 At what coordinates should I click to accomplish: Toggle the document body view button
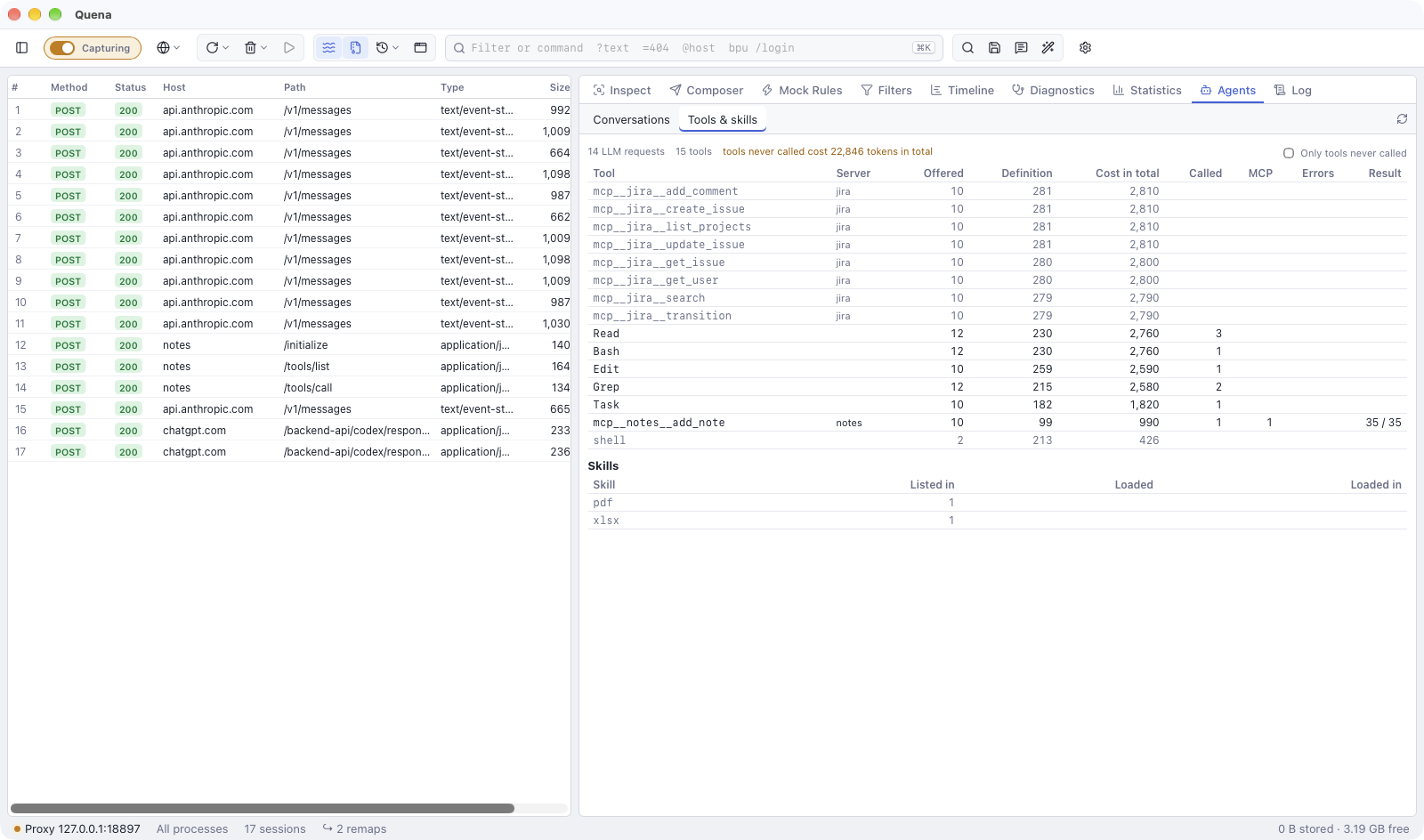(355, 48)
